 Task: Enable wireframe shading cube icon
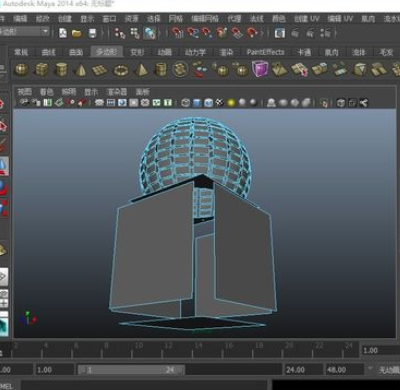point(186,103)
